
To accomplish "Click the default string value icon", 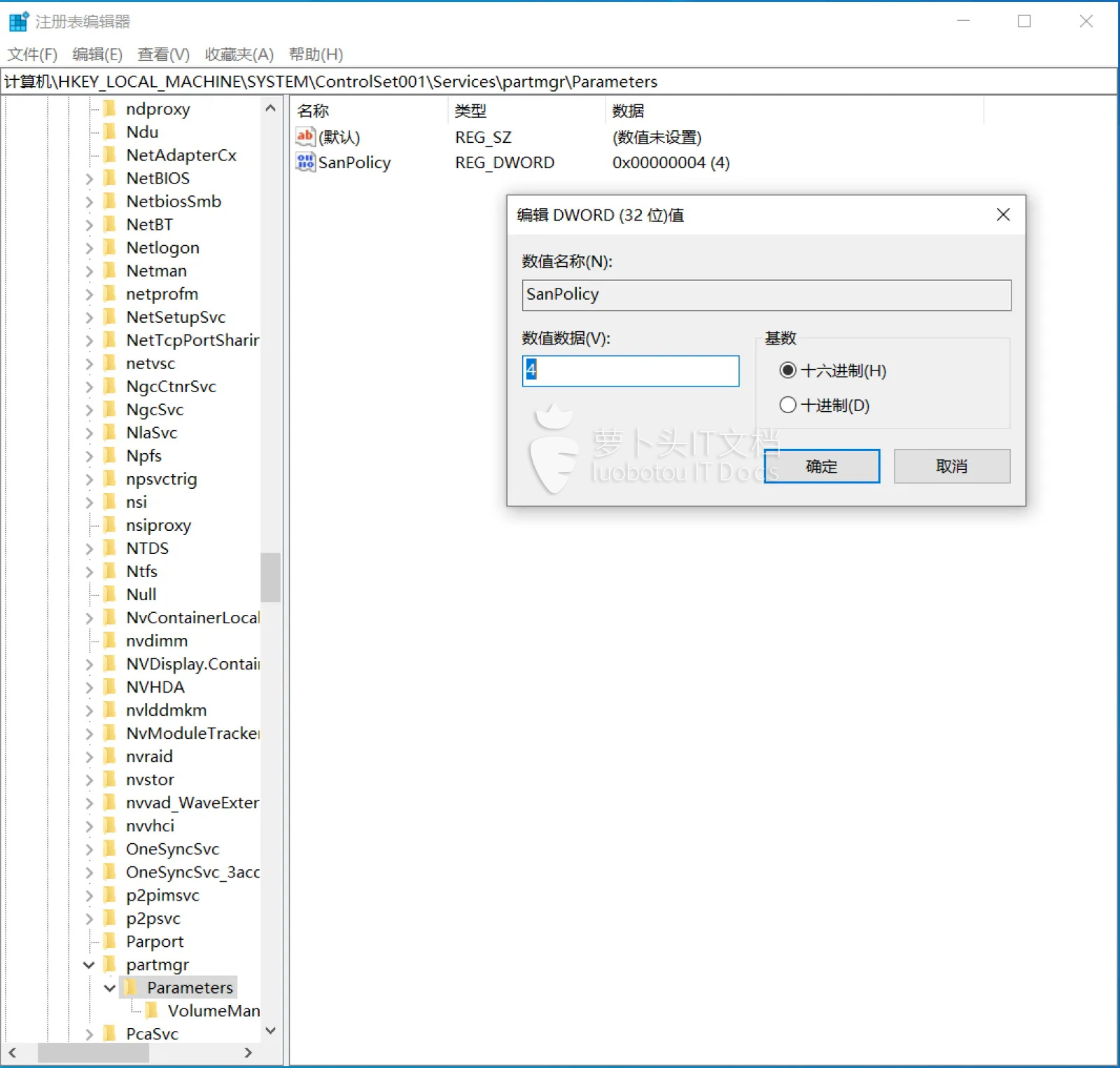I will point(305,137).
